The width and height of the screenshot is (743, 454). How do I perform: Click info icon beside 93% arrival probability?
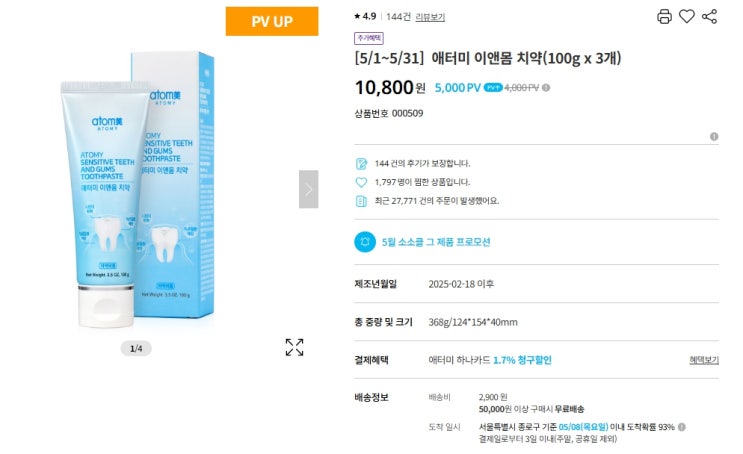click(681, 426)
